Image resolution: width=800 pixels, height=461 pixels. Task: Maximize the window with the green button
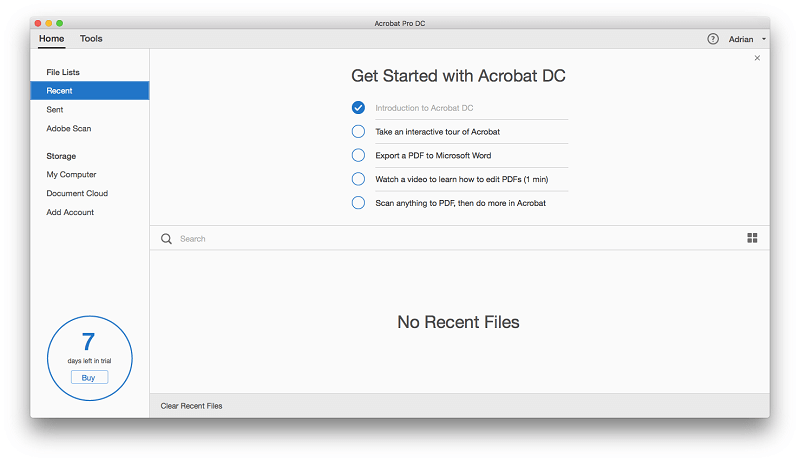[59, 23]
